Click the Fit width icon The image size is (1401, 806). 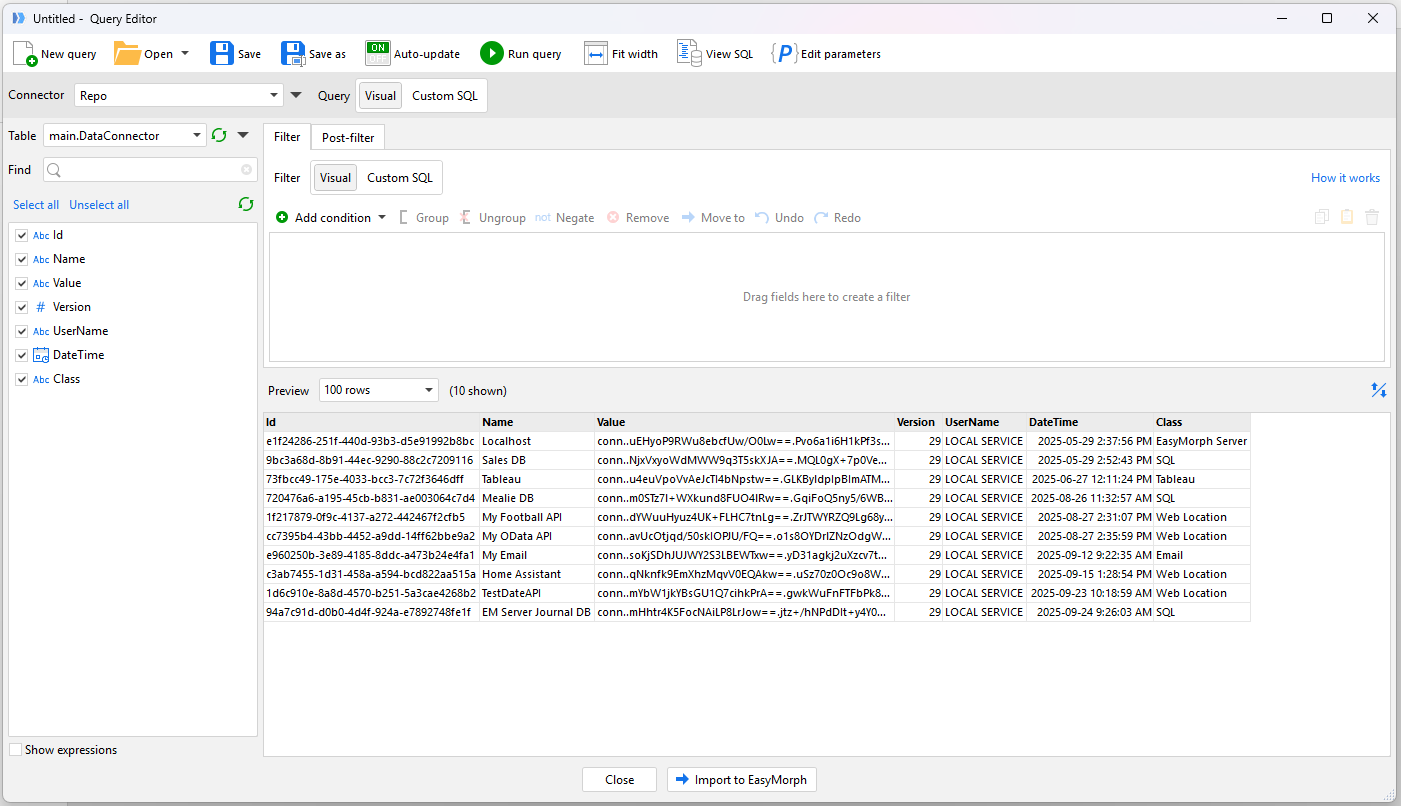(x=596, y=54)
